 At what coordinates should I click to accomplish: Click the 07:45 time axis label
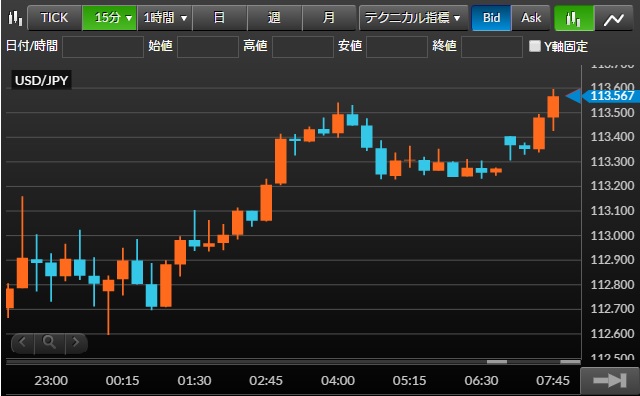[553, 380]
